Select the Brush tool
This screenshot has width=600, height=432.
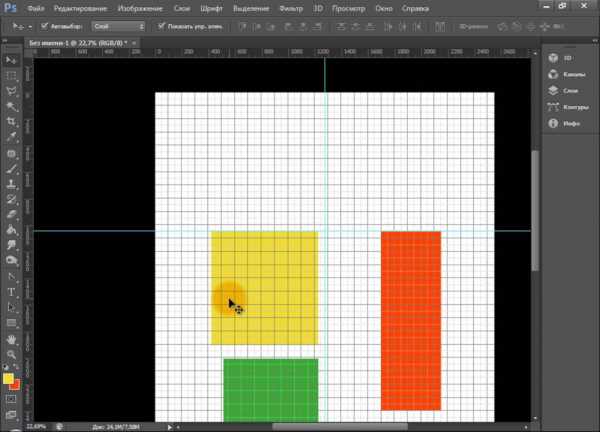point(11,169)
